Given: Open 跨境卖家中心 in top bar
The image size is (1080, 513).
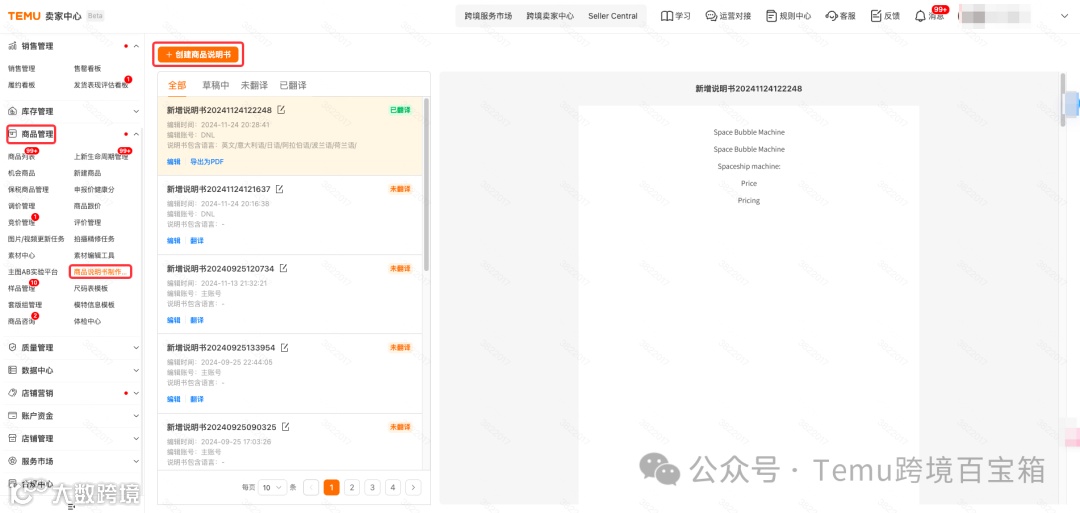Looking at the screenshot, I should tap(550, 16).
